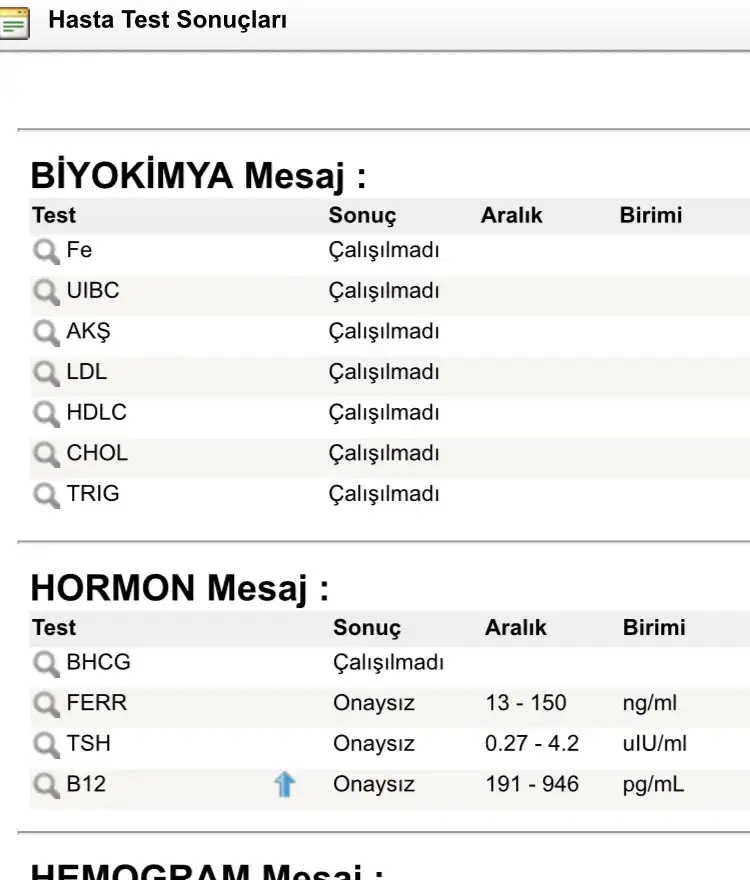Image resolution: width=750 pixels, height=880 pixels.
Task: Click the Aralık header in HORMON table
Action: [516, 628]
